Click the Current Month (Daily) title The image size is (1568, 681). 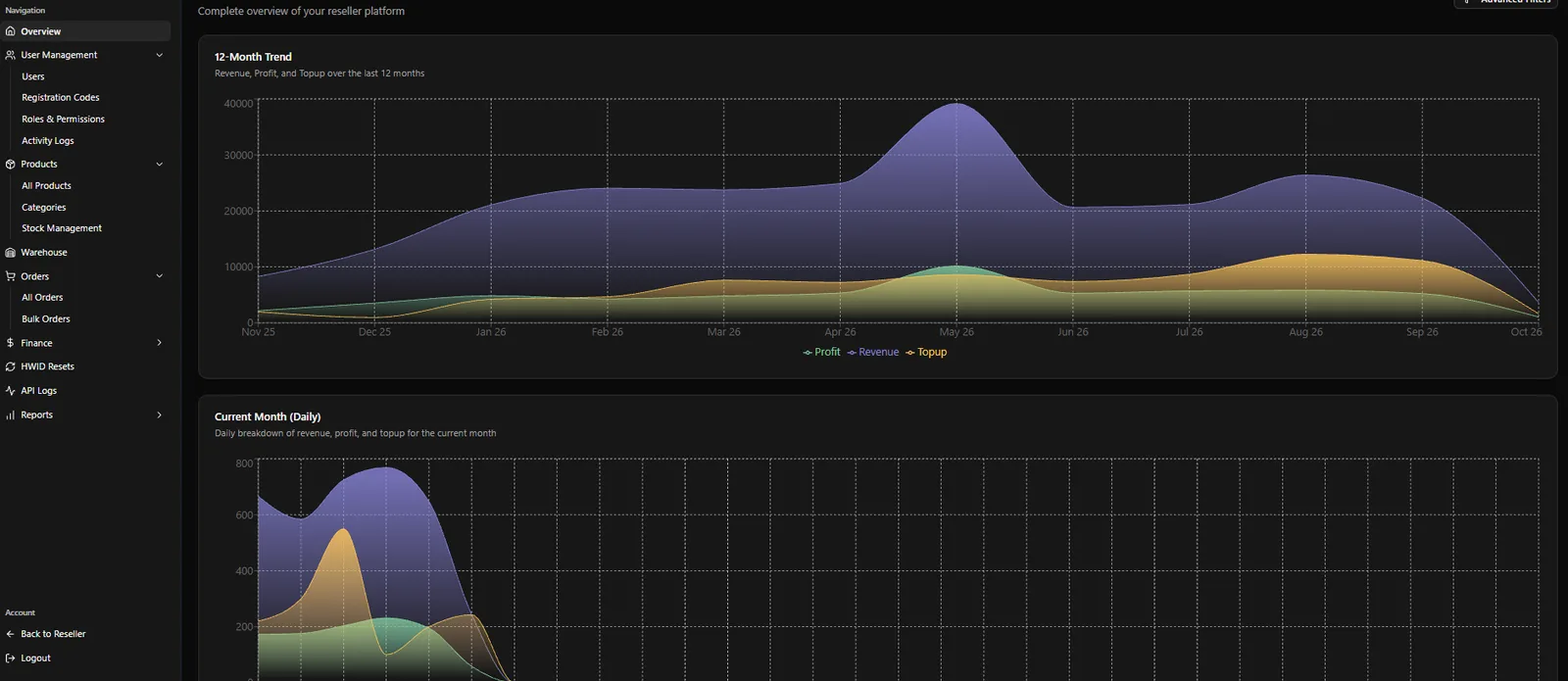(x=268, y=416)
